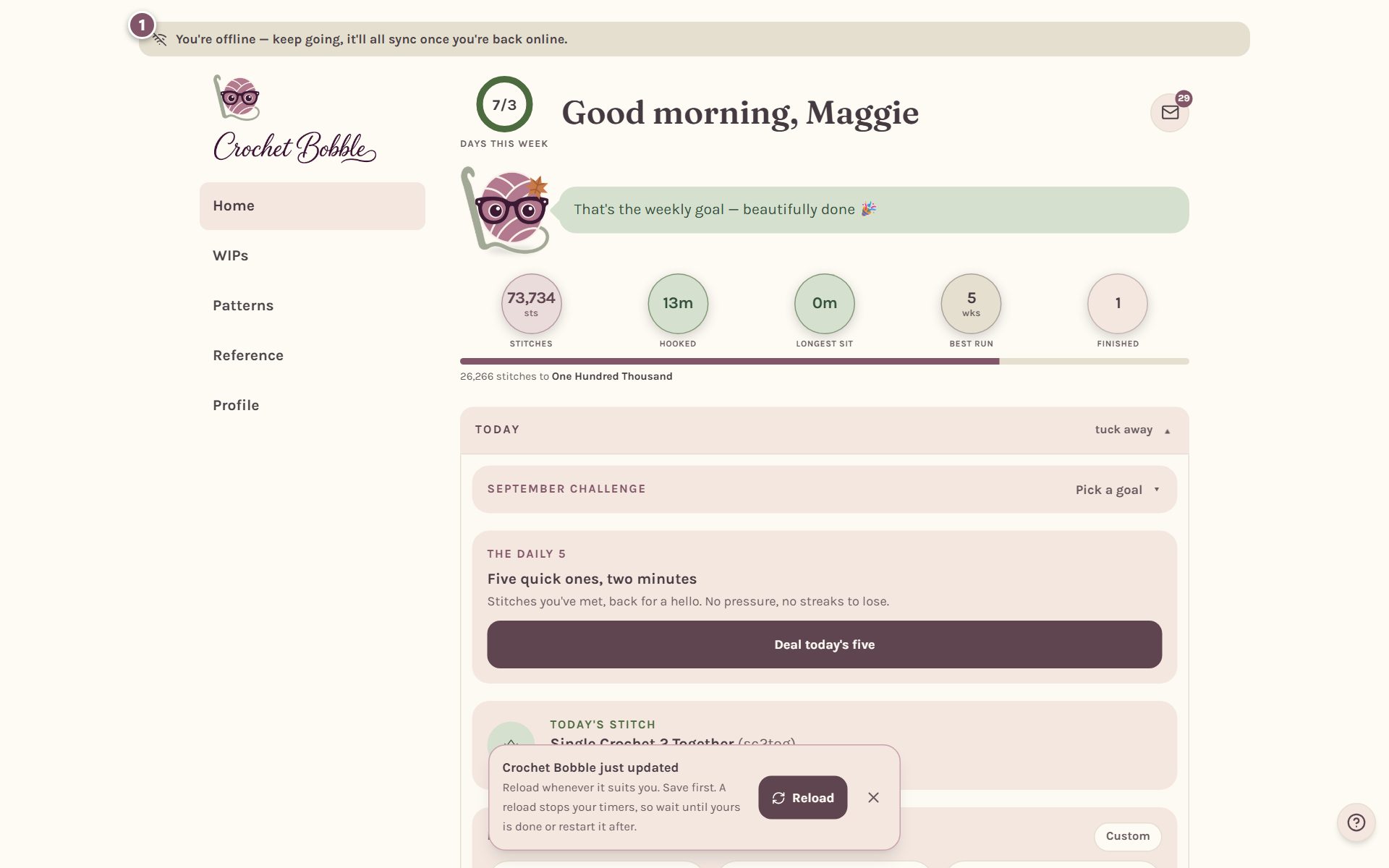Click the Today's Stitch label

click(x=603, y=725)
